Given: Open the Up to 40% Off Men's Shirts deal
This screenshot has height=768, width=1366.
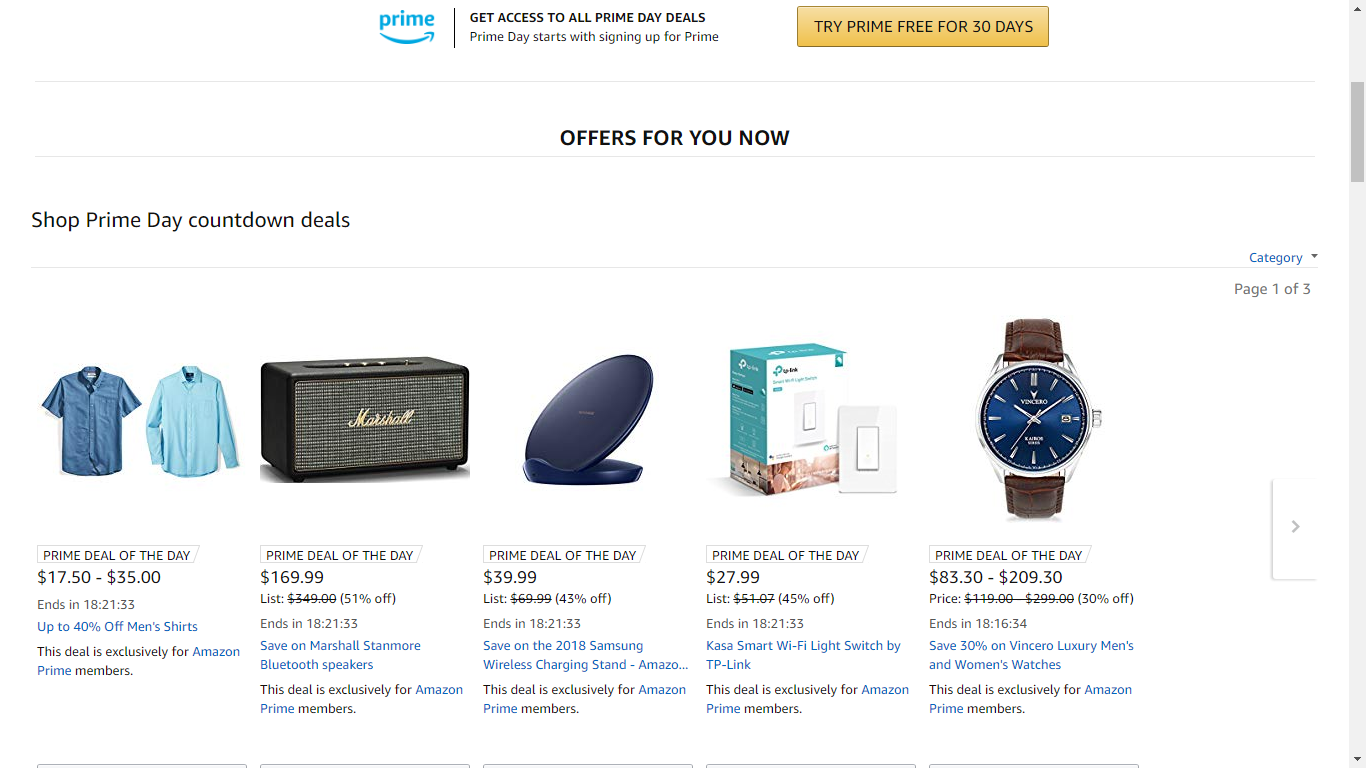Looking at the screenshot, I should (117, 626).
